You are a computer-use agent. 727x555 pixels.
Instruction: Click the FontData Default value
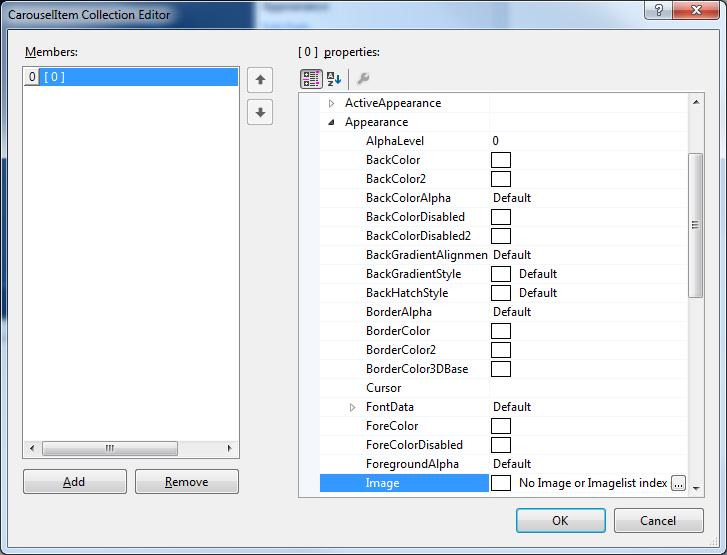[512, 407]
